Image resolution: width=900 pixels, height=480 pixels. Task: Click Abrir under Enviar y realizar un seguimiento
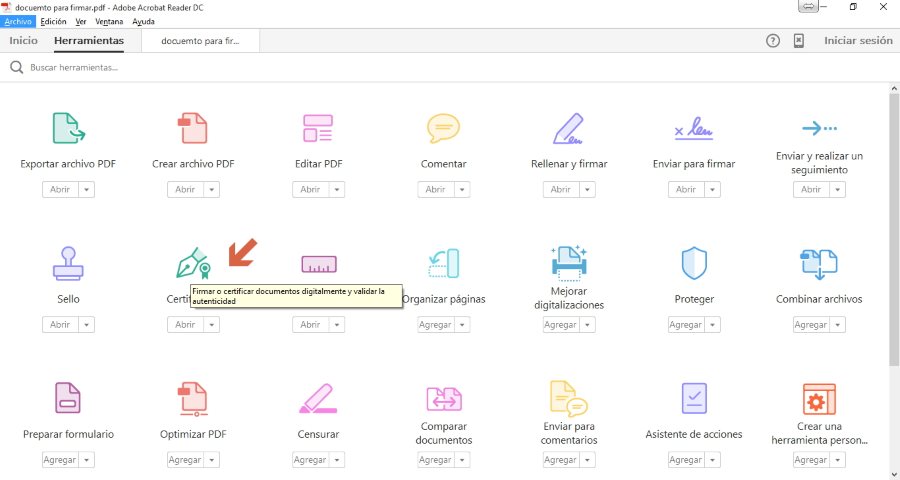click(811, 189)
